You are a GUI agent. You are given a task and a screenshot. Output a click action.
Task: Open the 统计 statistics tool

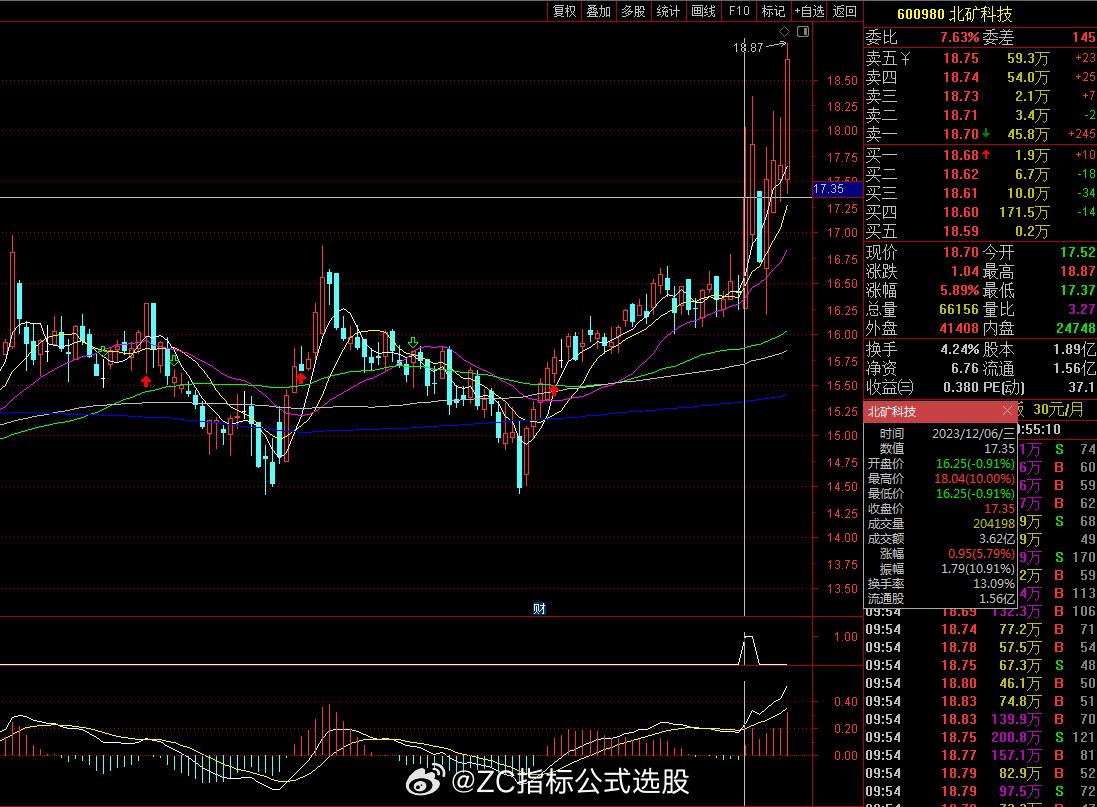click(668, 11)
